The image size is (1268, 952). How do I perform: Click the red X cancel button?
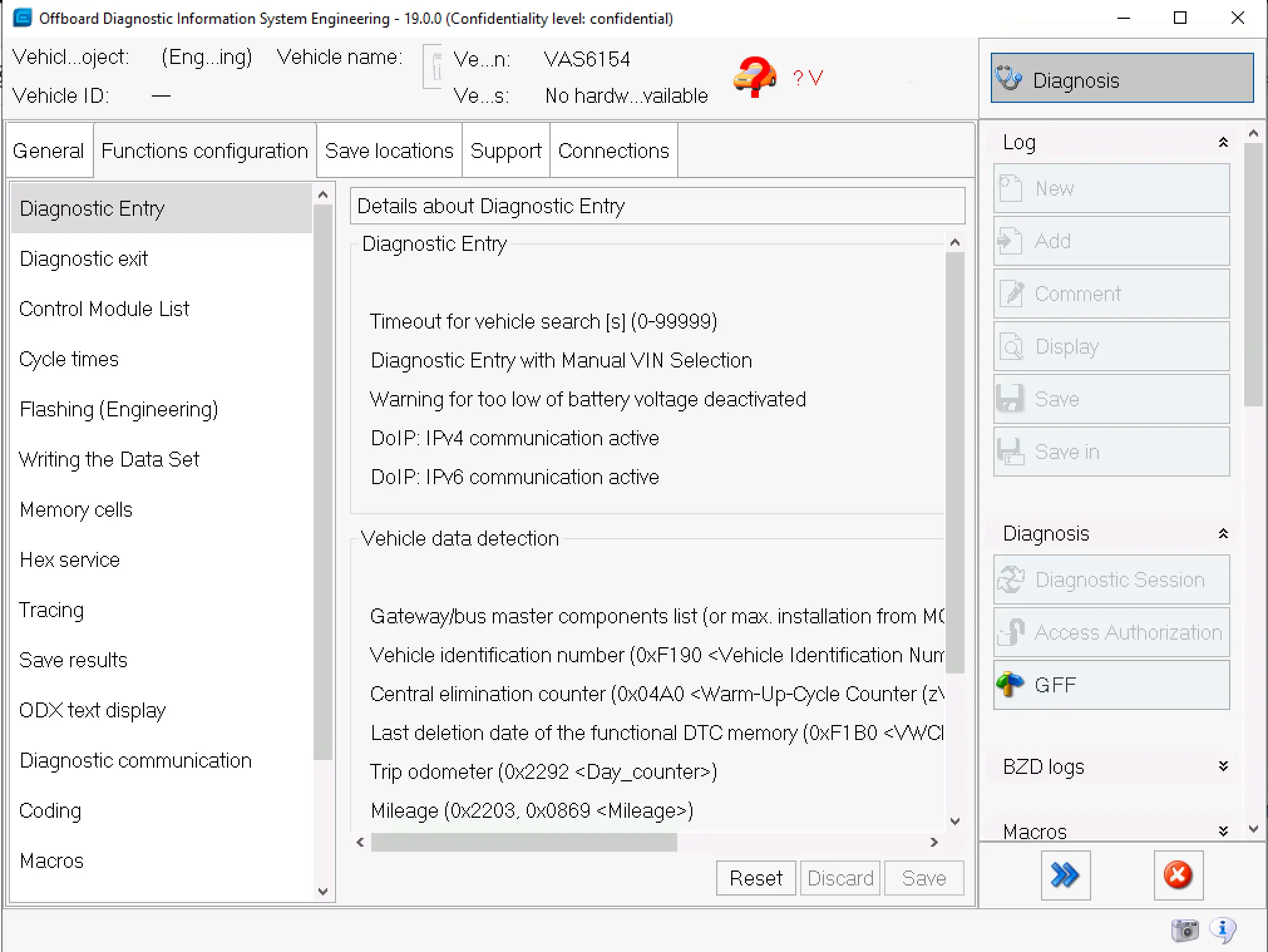point(1177,875)
